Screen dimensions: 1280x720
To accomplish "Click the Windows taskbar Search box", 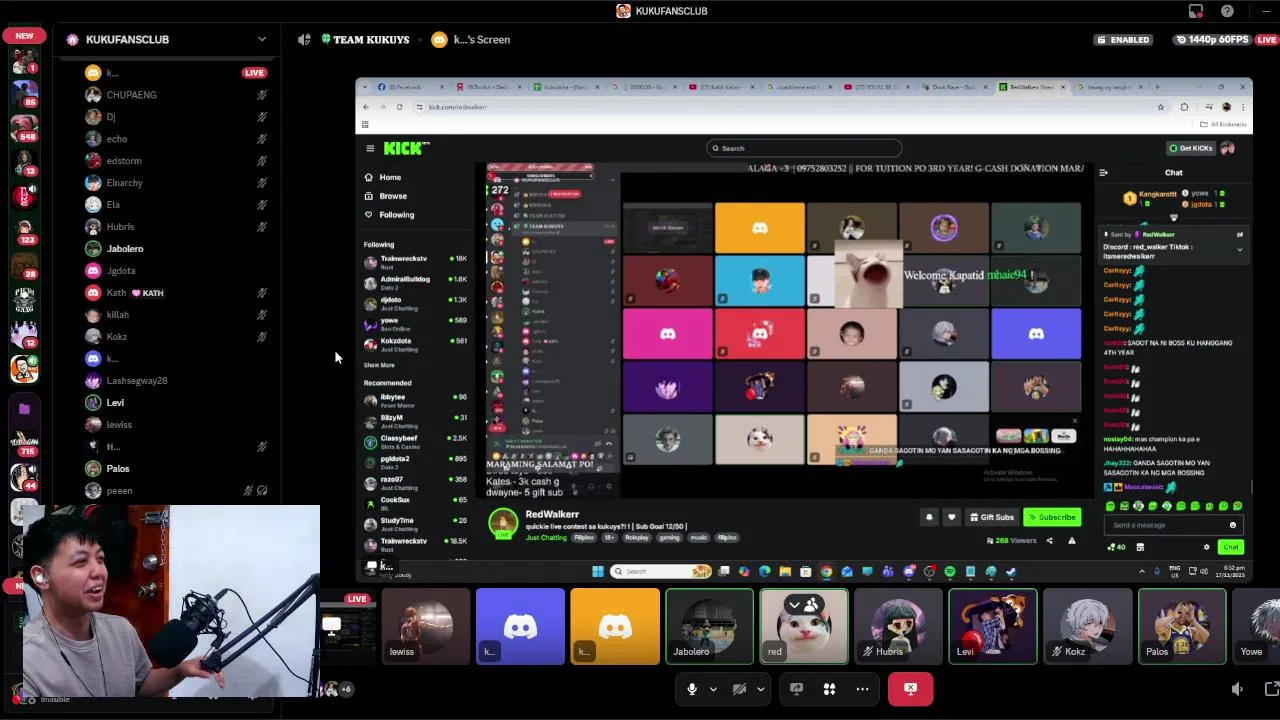I will click(x=662, y=572).
